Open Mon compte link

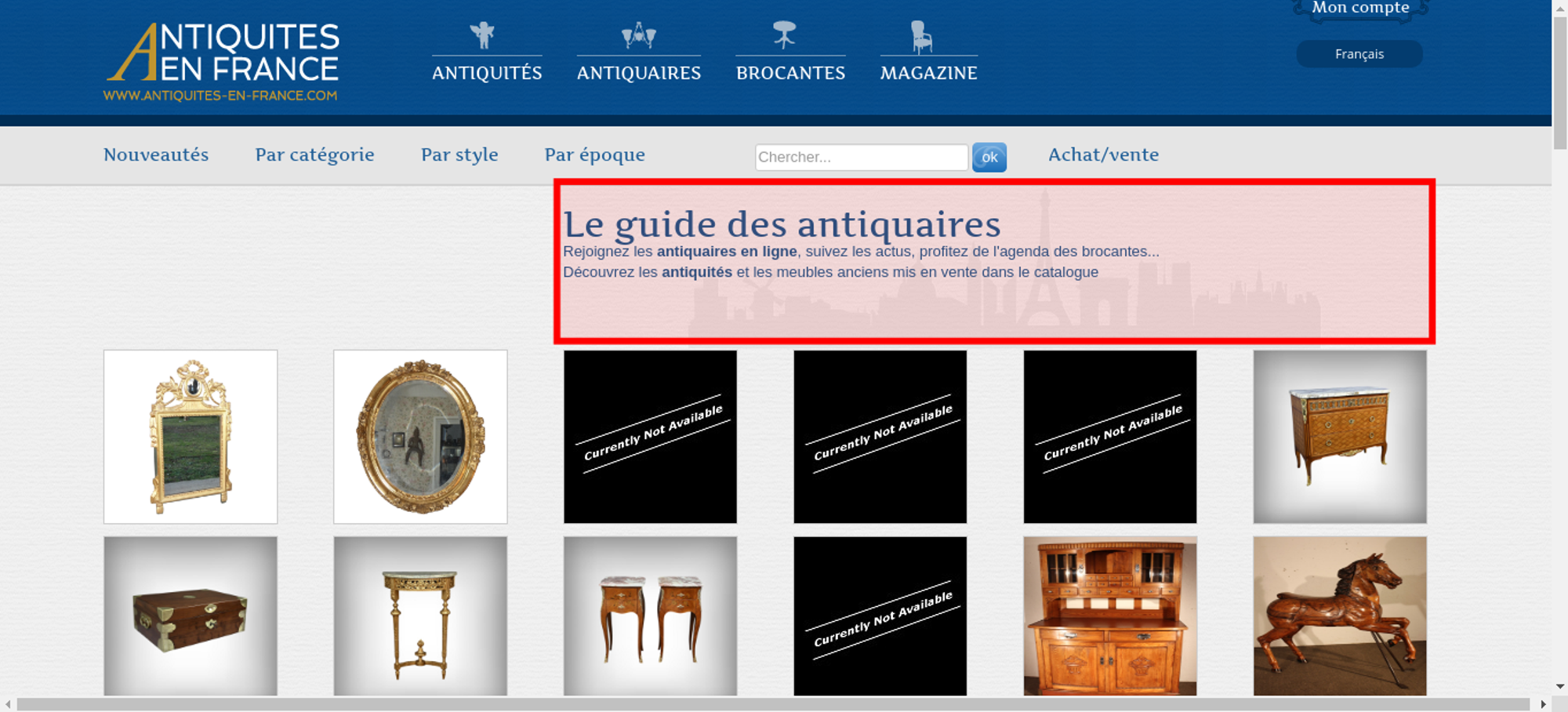coord(1360,8)
